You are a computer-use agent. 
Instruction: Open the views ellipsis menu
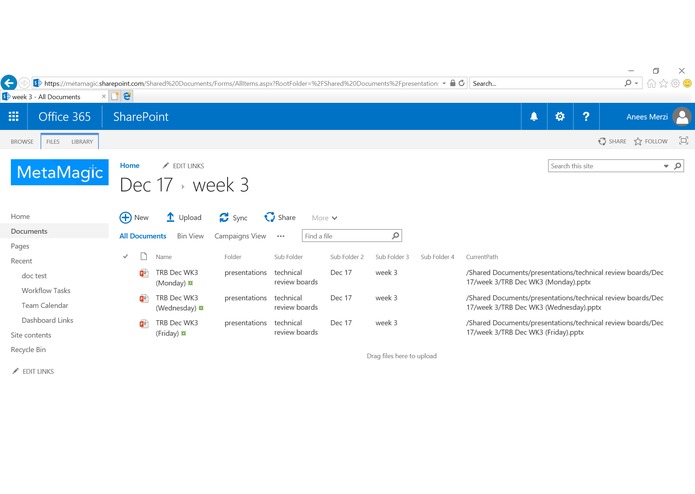coord(281,236)
